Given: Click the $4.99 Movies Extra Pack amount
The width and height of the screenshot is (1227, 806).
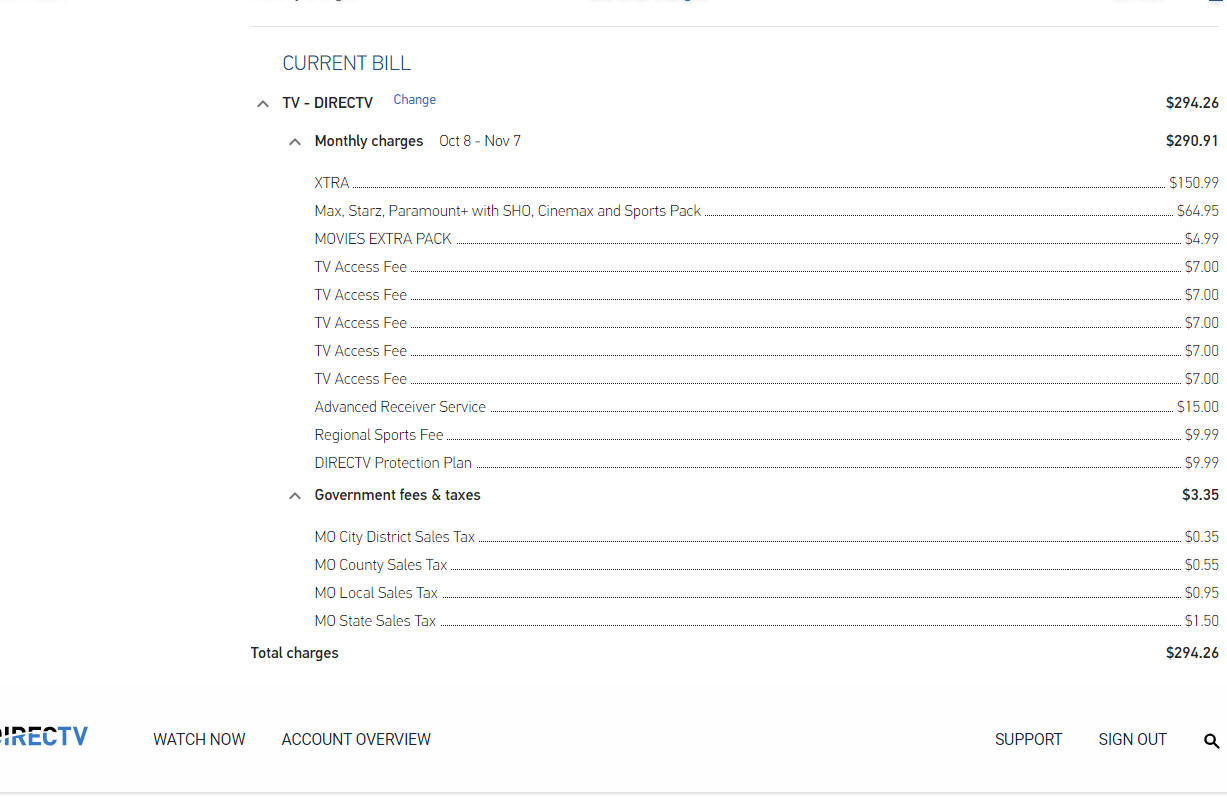Looking at the screenshot, I should point(1202,239).
